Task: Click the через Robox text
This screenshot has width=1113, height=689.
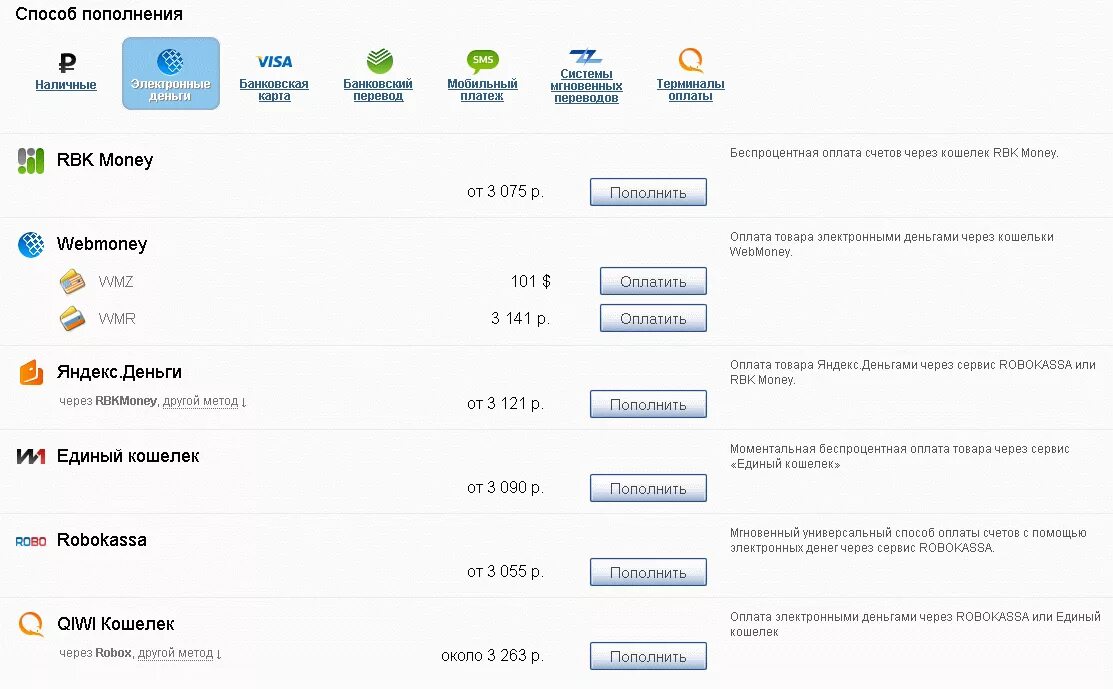Action: pos(95,653)
